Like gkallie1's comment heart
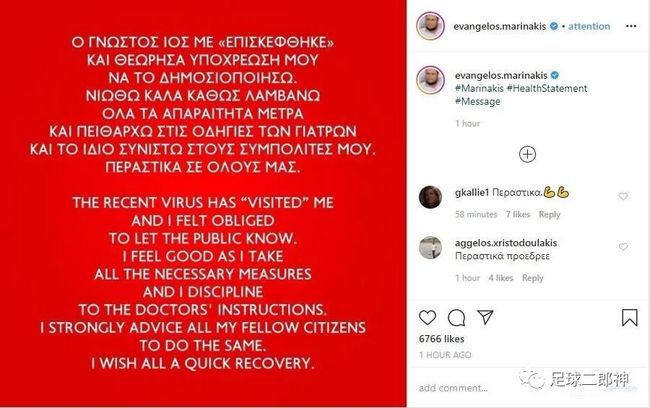650x408 pixels. pyautogui.click(x=623, y=196)
